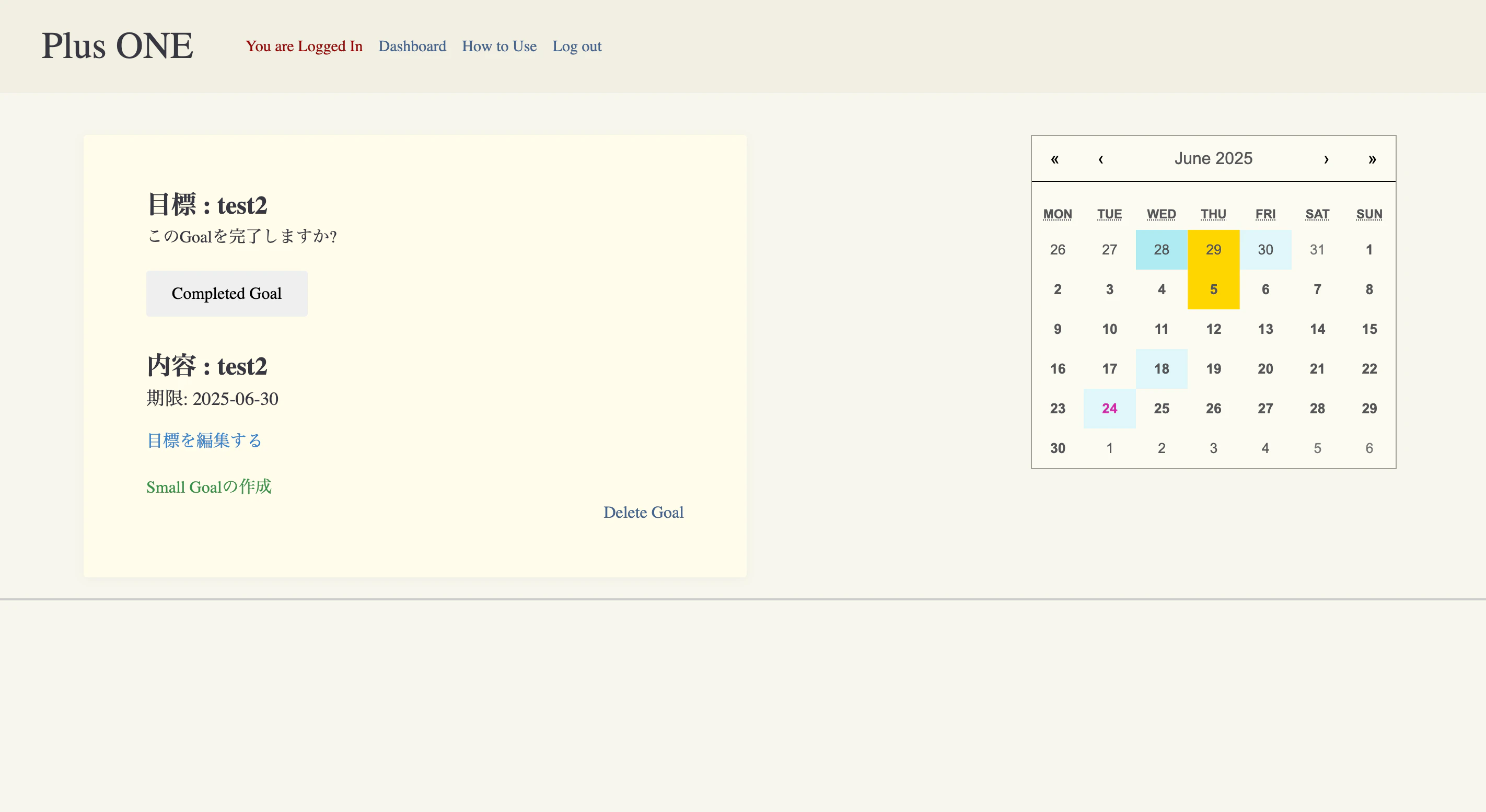
Task: Go to previous month in calendar
Action: (1101, 159)
